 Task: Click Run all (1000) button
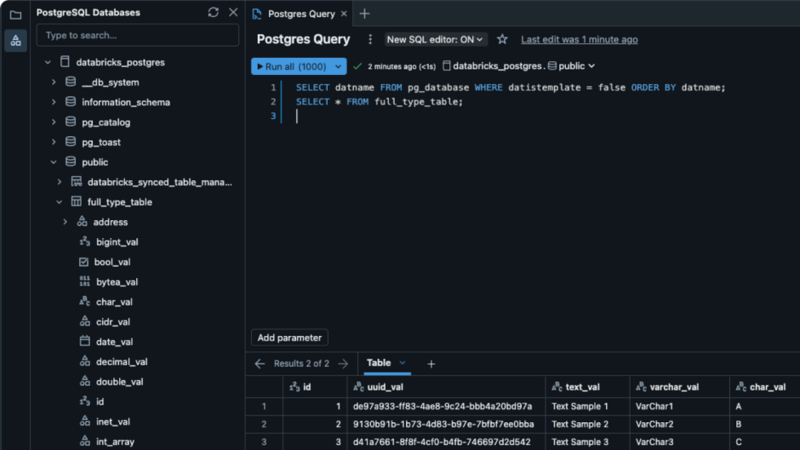[291, 66]
